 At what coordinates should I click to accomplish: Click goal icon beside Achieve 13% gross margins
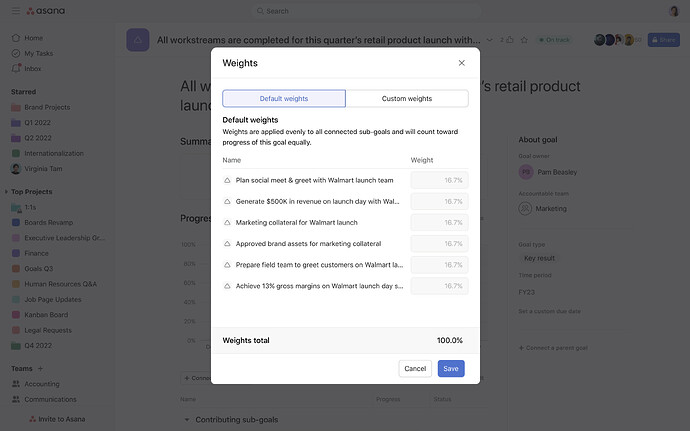point(227,286)
